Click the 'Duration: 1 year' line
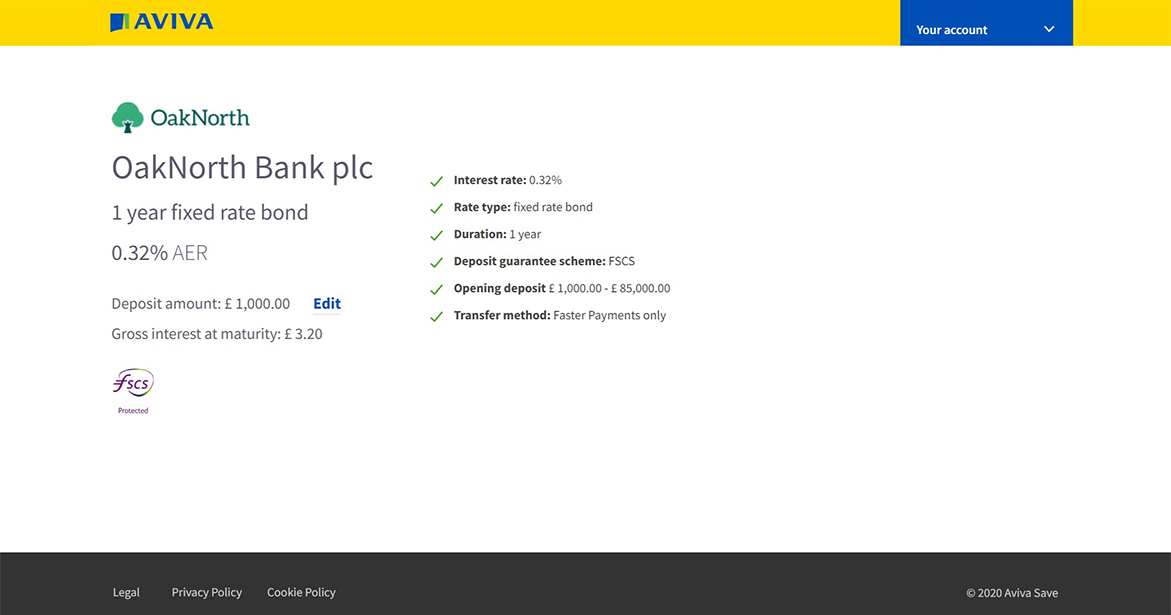Screen dimensions: 1171x615 point(497,234)
